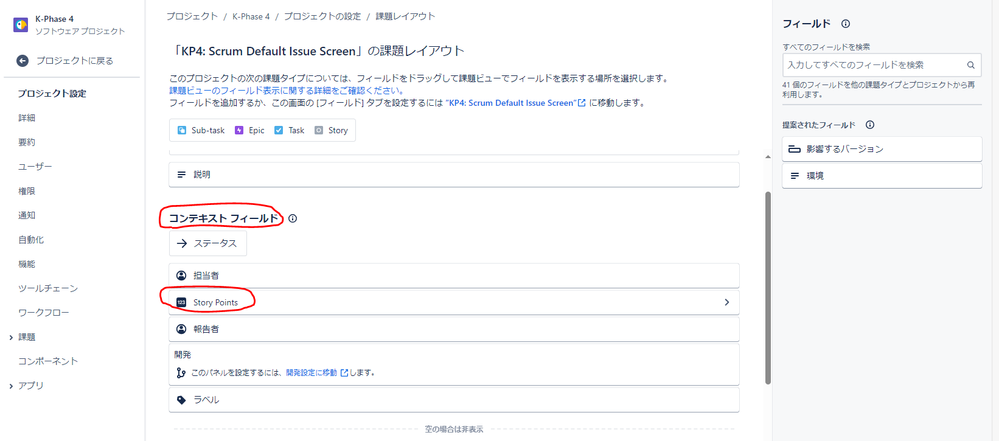Click the person icon in 報告者 row
This screenshot has height=441, width=999.
[x=181, y=329]
